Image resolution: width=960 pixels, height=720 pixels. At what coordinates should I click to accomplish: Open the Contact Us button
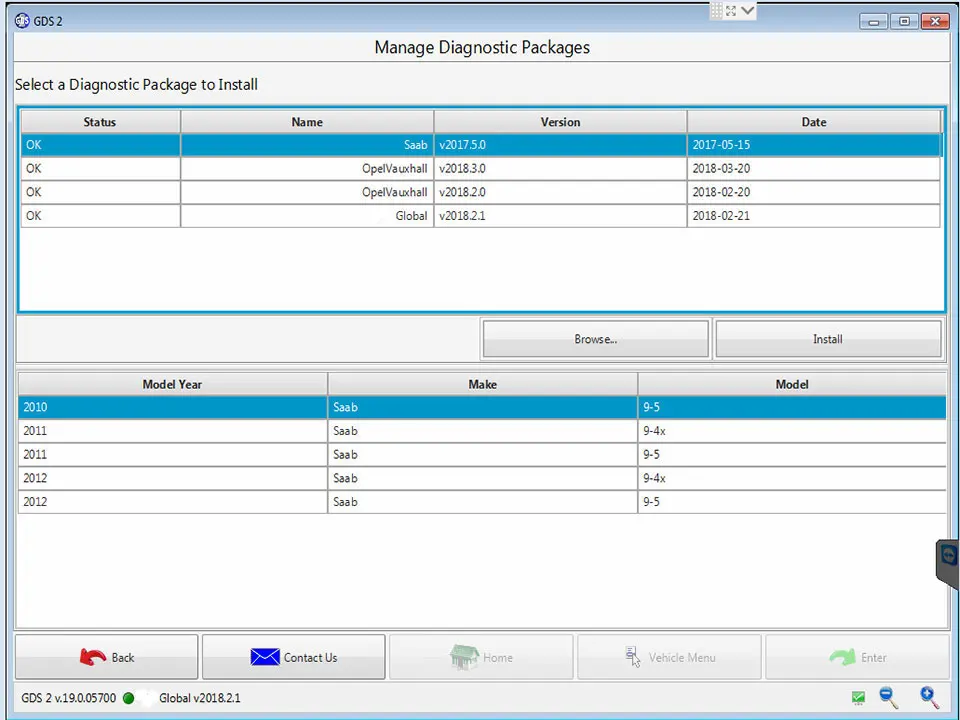(294, 657)
